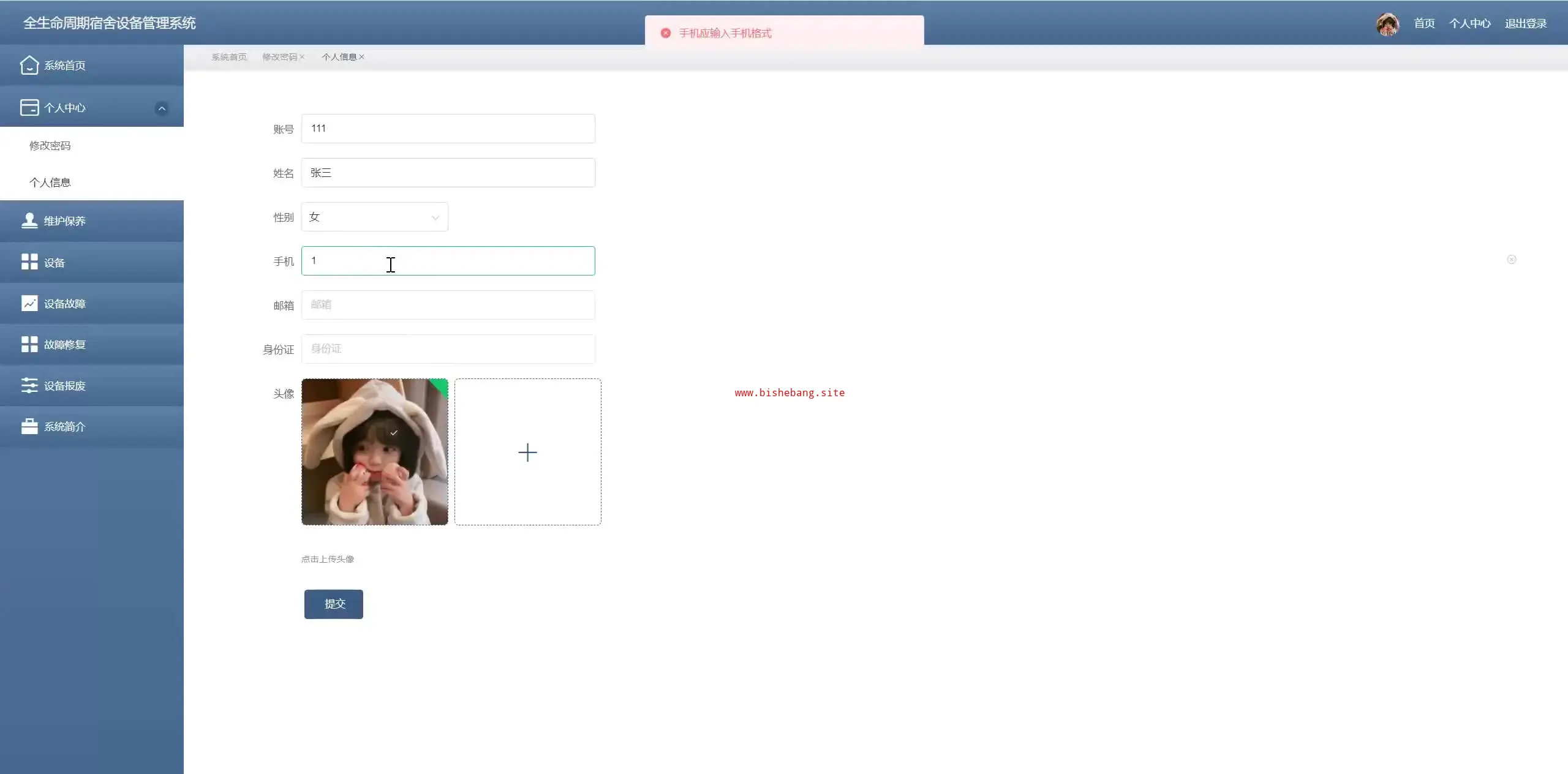Select the uploaded child avatar thumbnail
The height and width of the screenshot is (774, 1568).
[374, 452]
